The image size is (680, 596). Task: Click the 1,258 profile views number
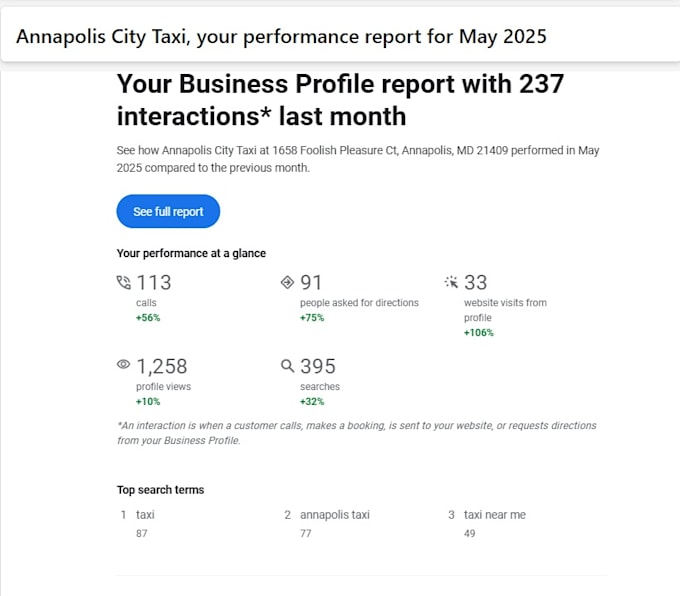click(x=162, y=367)
